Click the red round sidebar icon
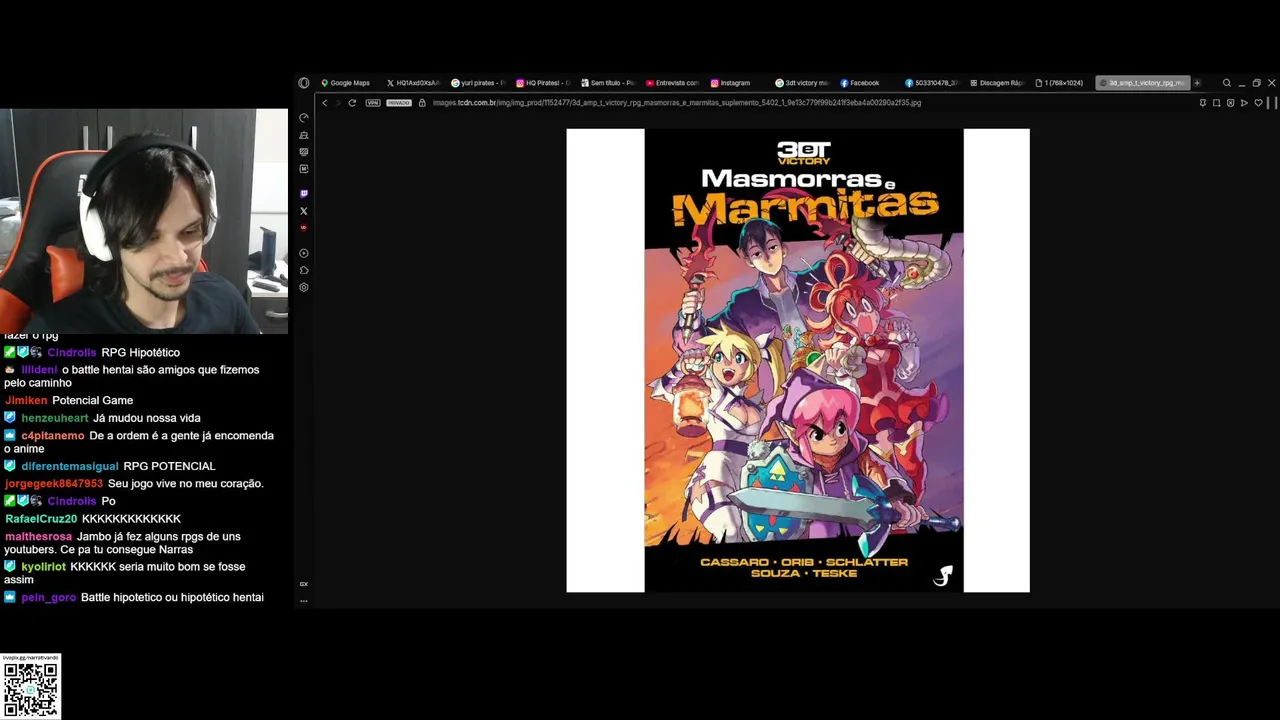 [x=304, y=228]
